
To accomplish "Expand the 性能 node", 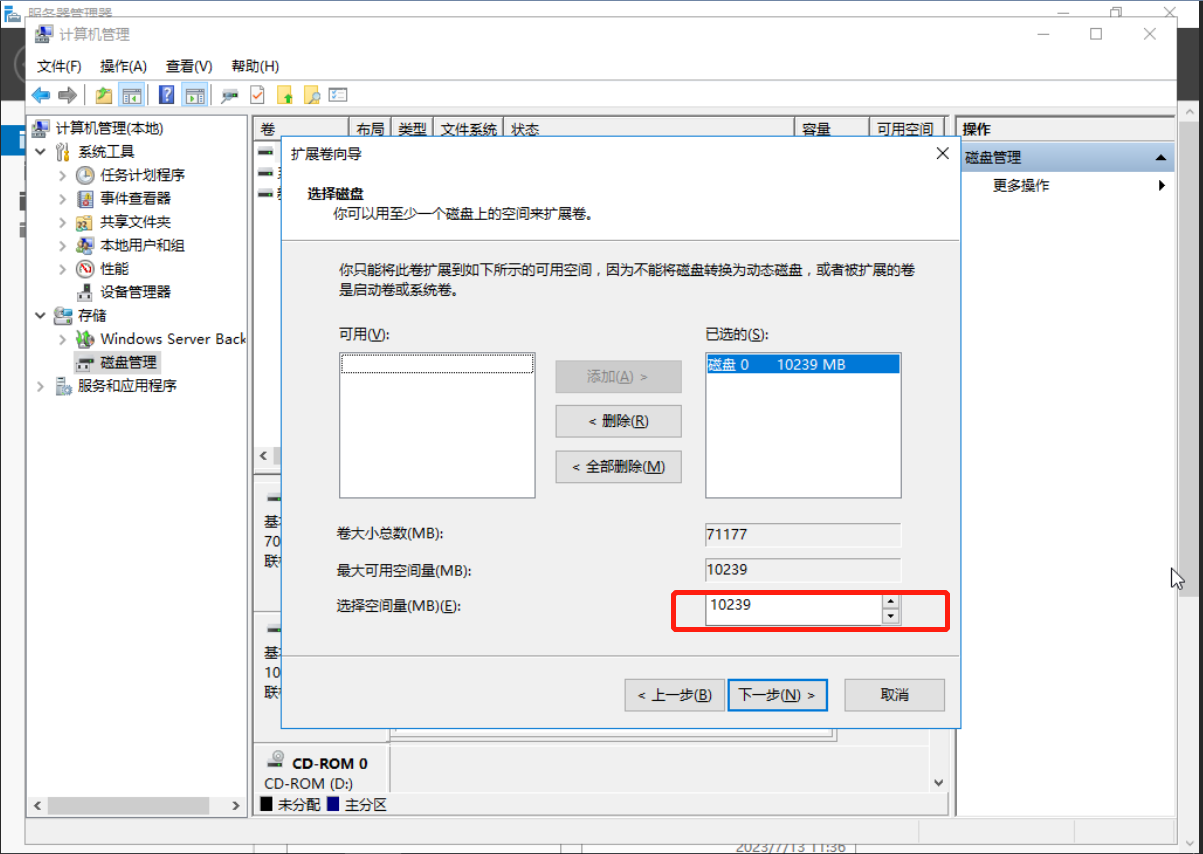I will (62, 268).
